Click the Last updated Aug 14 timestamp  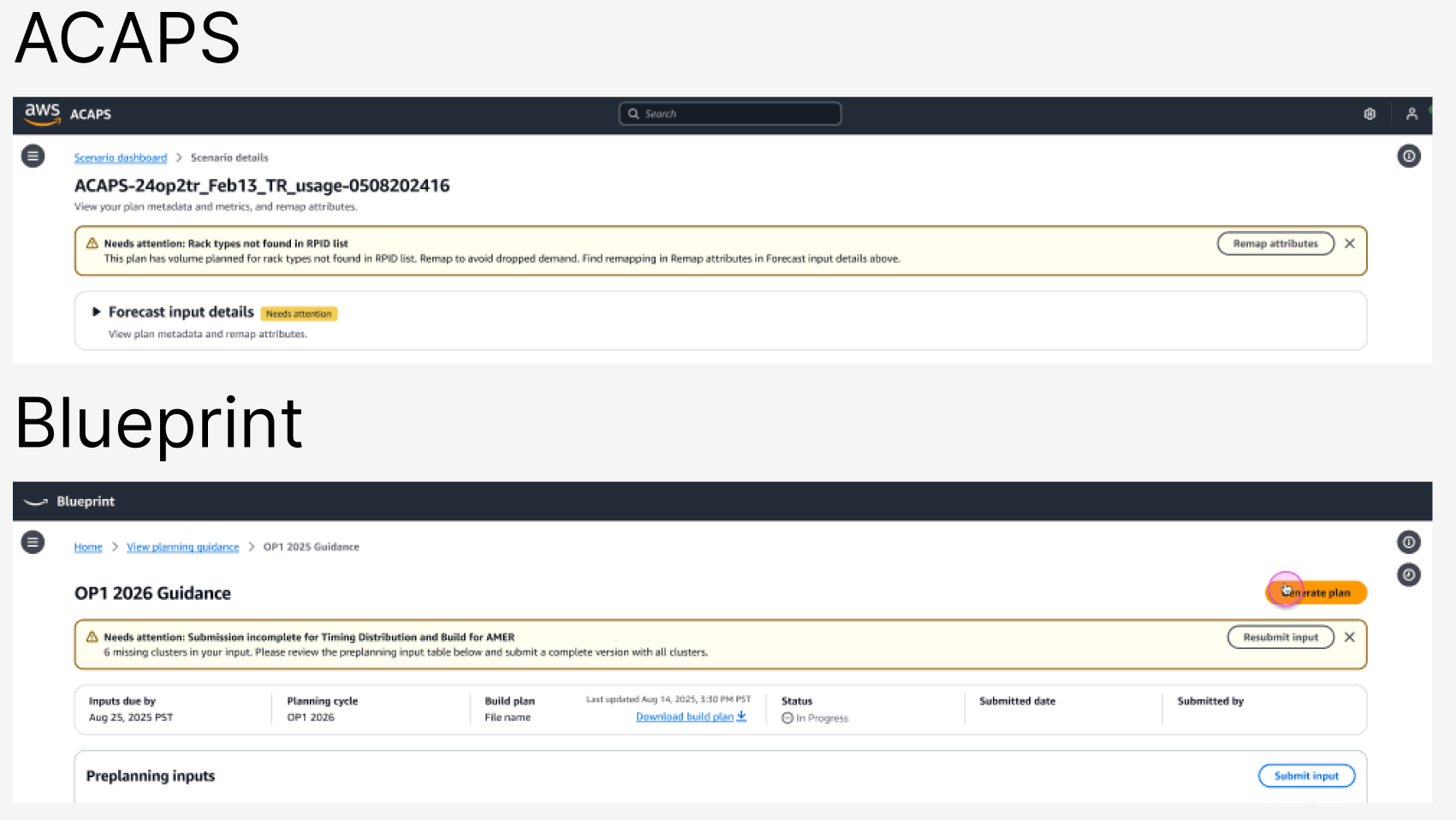click(x=669, y=699)
